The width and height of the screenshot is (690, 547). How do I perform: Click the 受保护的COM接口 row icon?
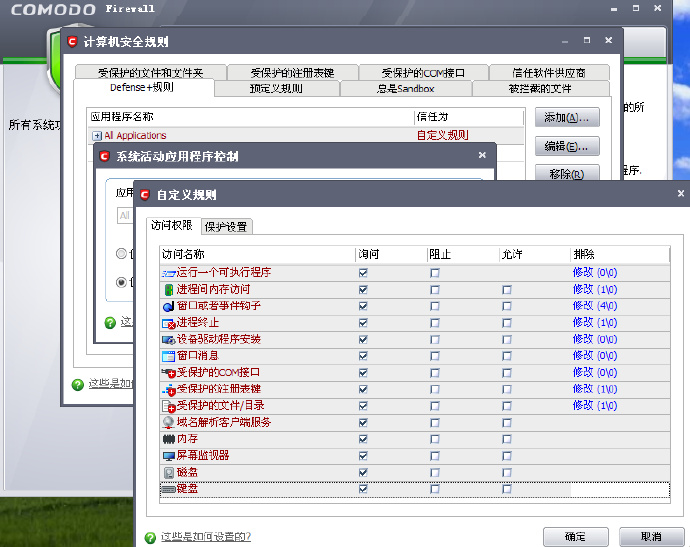point(169,373)
